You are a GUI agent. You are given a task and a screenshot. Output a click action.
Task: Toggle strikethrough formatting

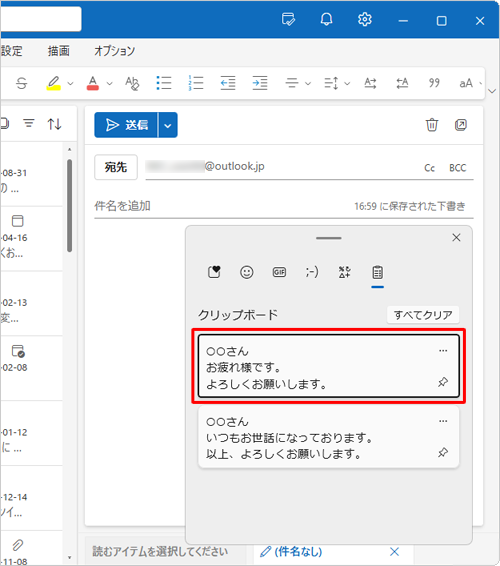[22, 83]
